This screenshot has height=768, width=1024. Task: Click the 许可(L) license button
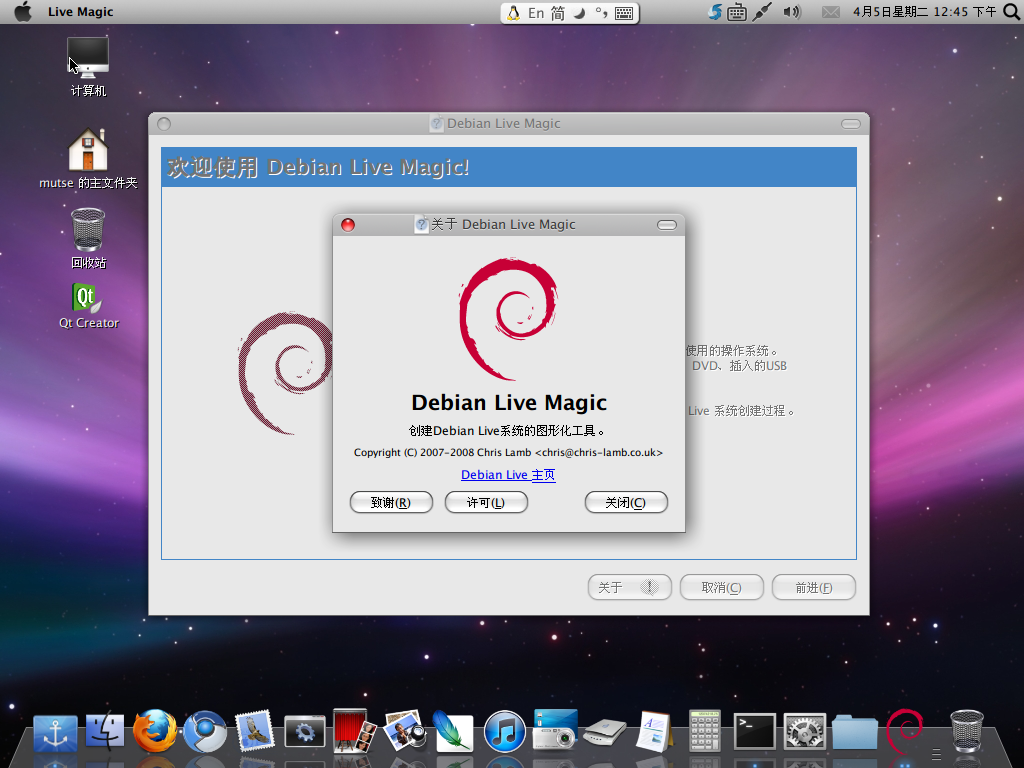(x=486, y=502)
